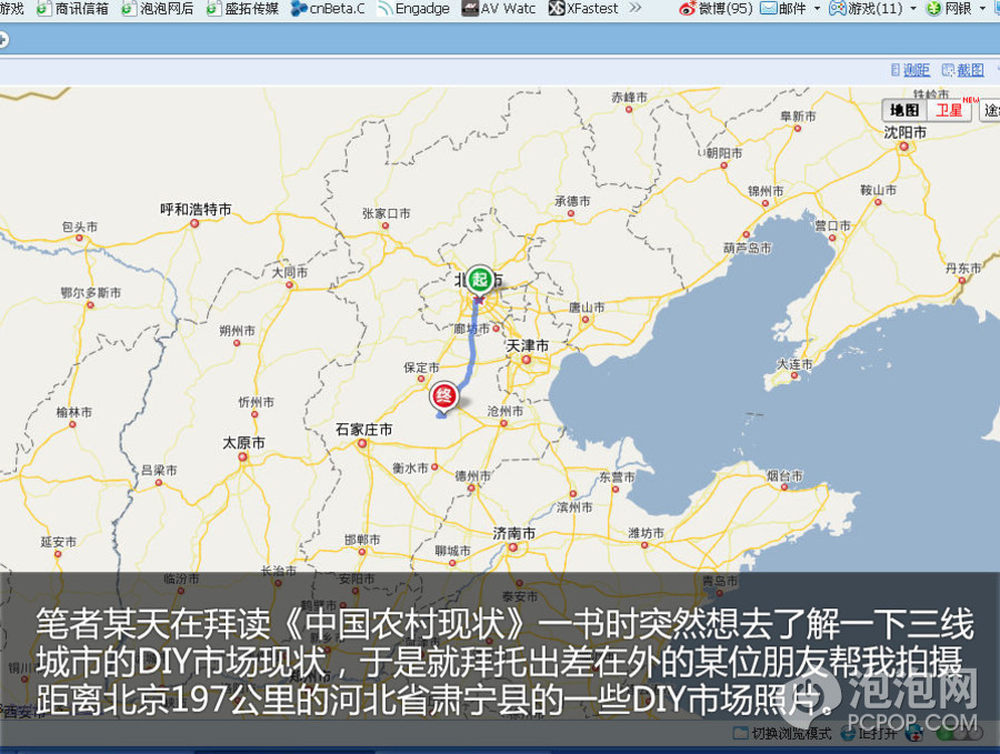This screenshot has height=754, width=1000.
Task: Open the Engadget bookmark
Action: click(x=413, y=9)
